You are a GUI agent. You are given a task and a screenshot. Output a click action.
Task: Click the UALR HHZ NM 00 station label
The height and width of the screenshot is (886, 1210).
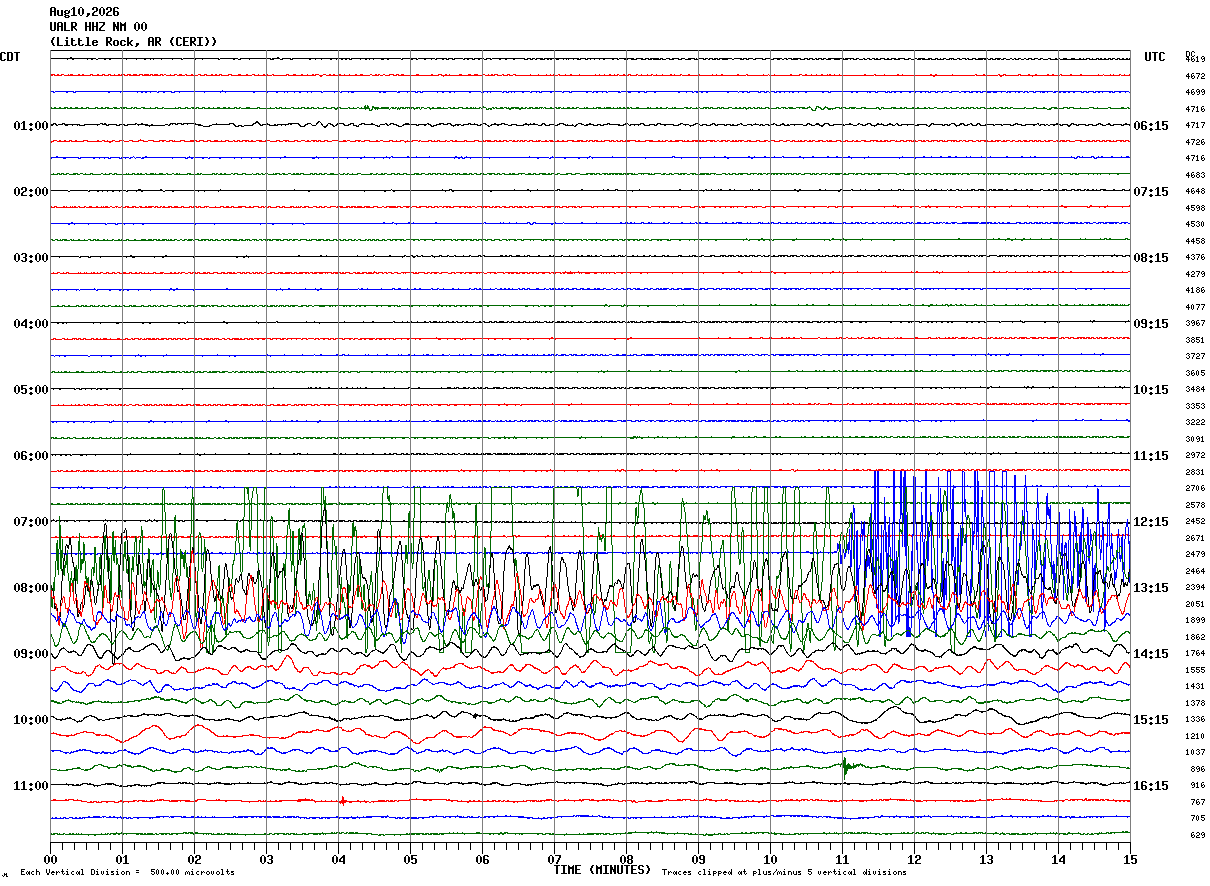[98, 27]
